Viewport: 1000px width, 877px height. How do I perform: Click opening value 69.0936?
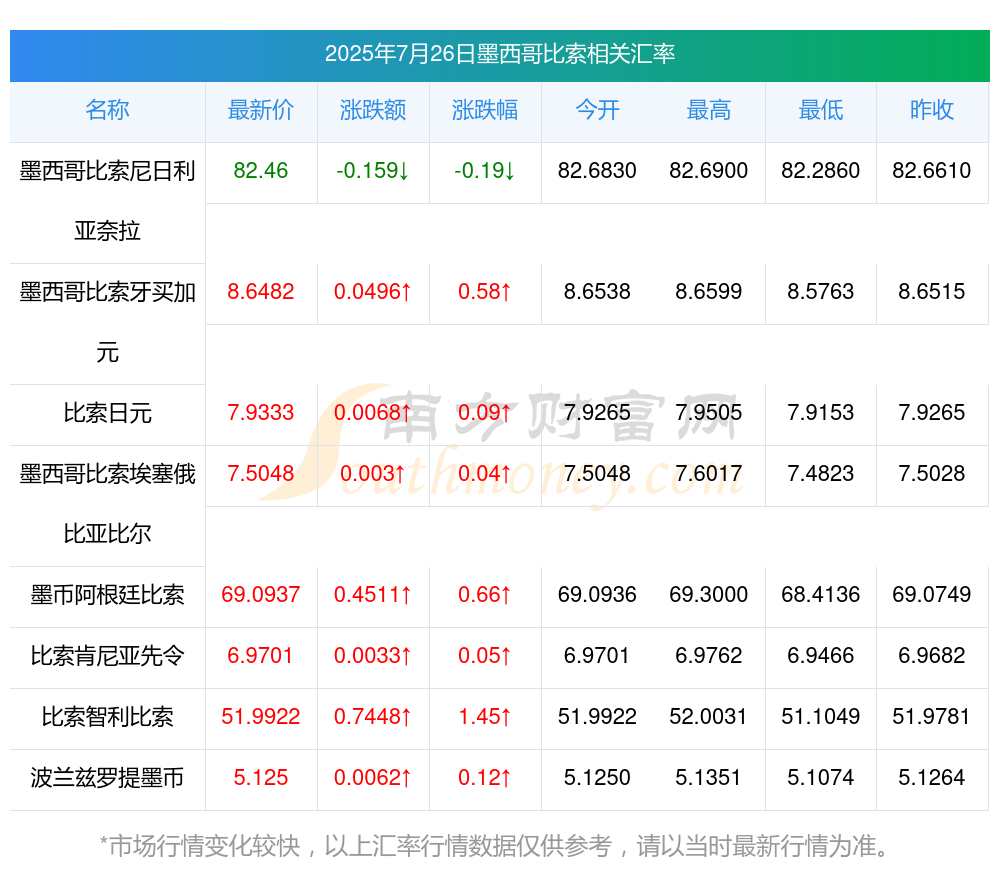pyautogui.click(x=597, y=594)
